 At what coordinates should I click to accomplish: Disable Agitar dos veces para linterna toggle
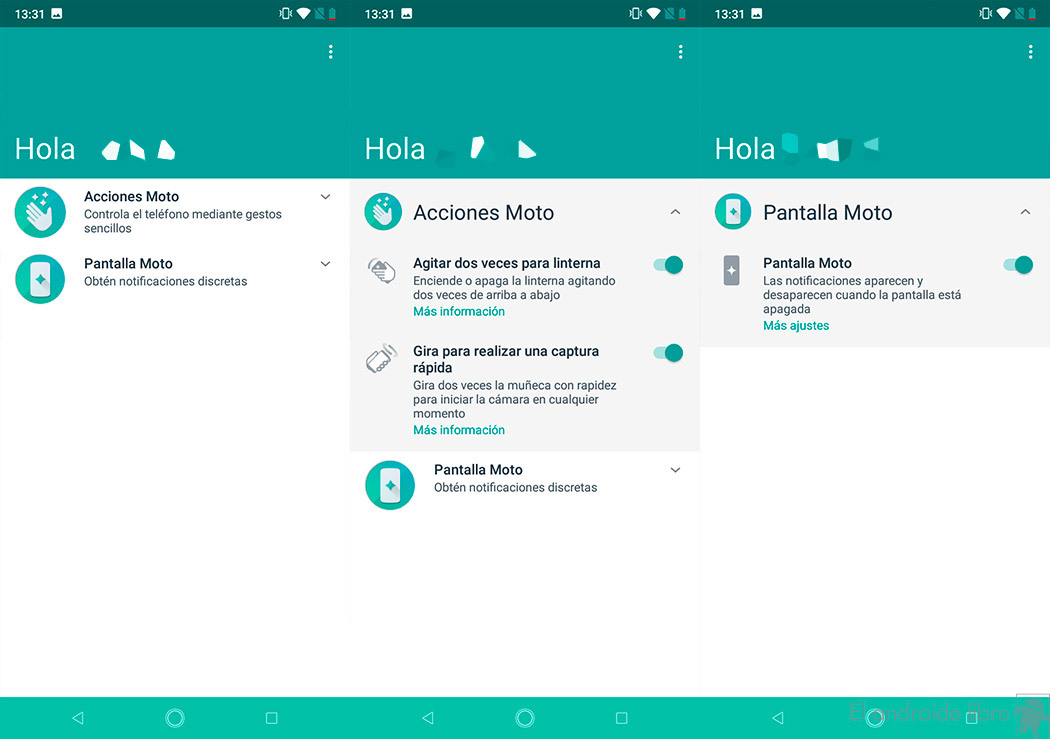click(668, 265)
